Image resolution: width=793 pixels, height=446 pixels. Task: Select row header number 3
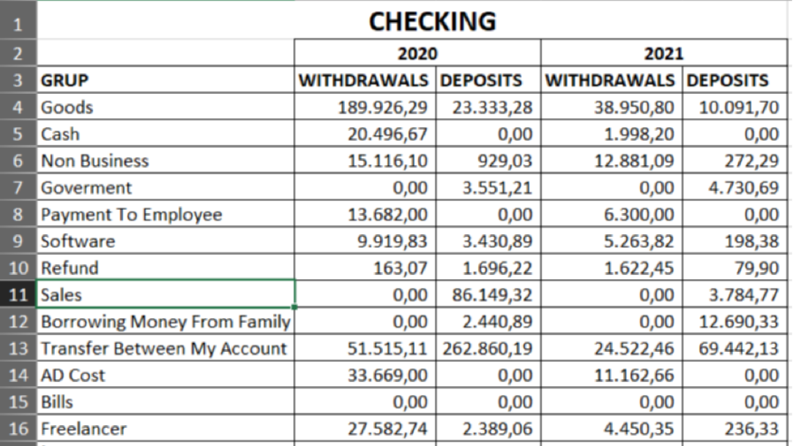[x=18, y=80]
